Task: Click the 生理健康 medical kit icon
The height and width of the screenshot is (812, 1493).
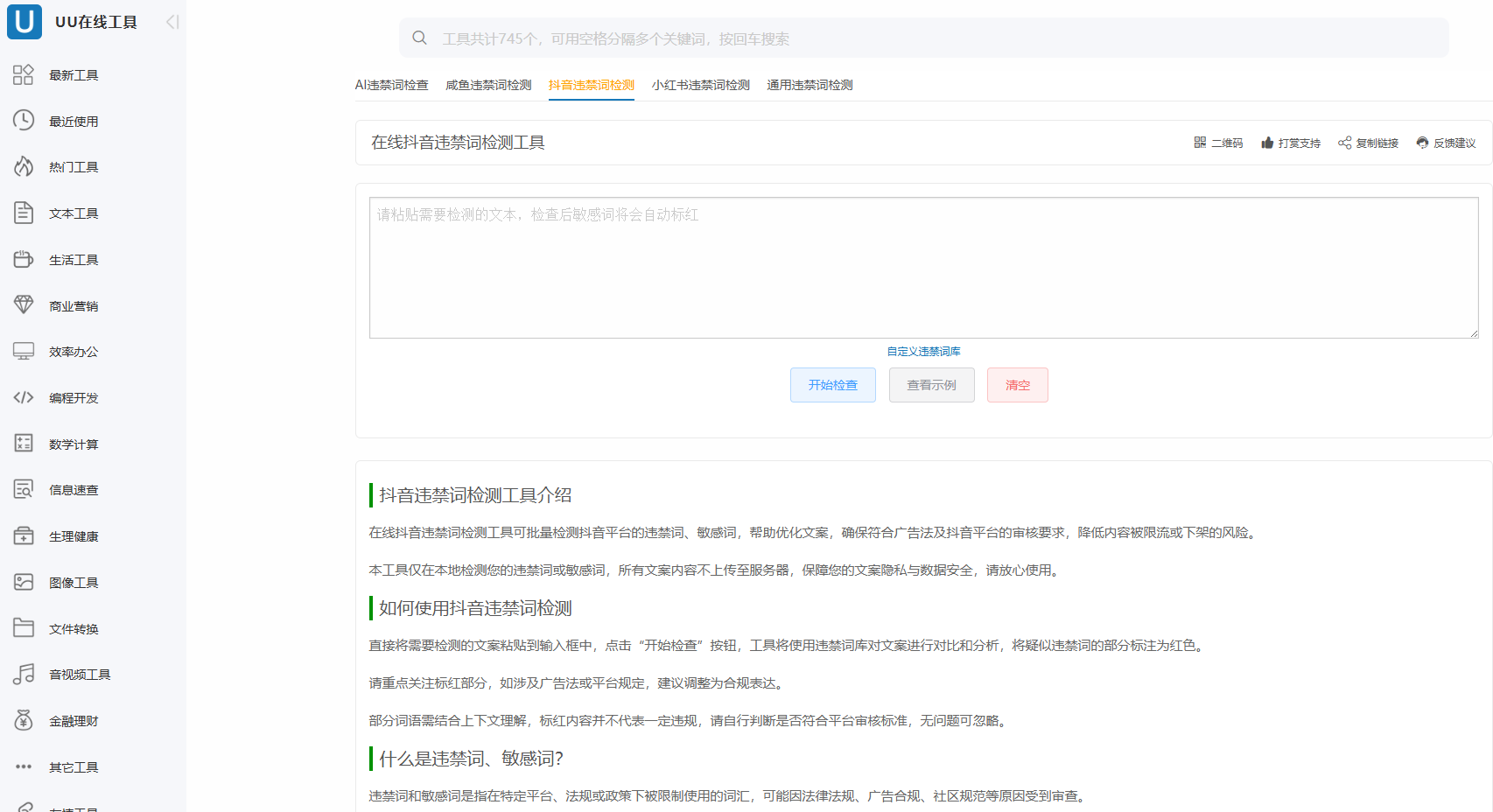Action: coord(24,535)
